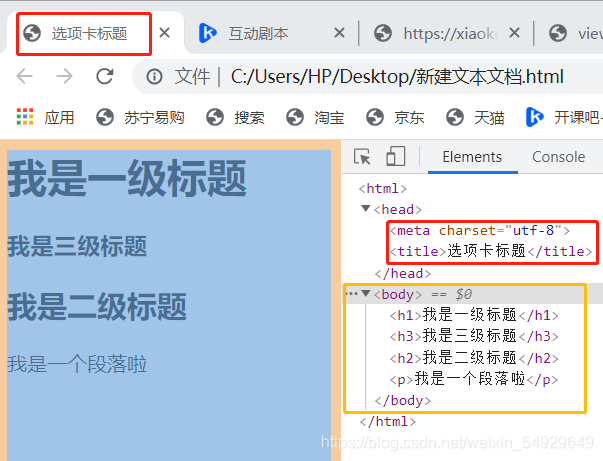Screen dimensions: 603x461
Task: Select the </head> closing tag
Action: pyautogui.click(x=403, y=273)
